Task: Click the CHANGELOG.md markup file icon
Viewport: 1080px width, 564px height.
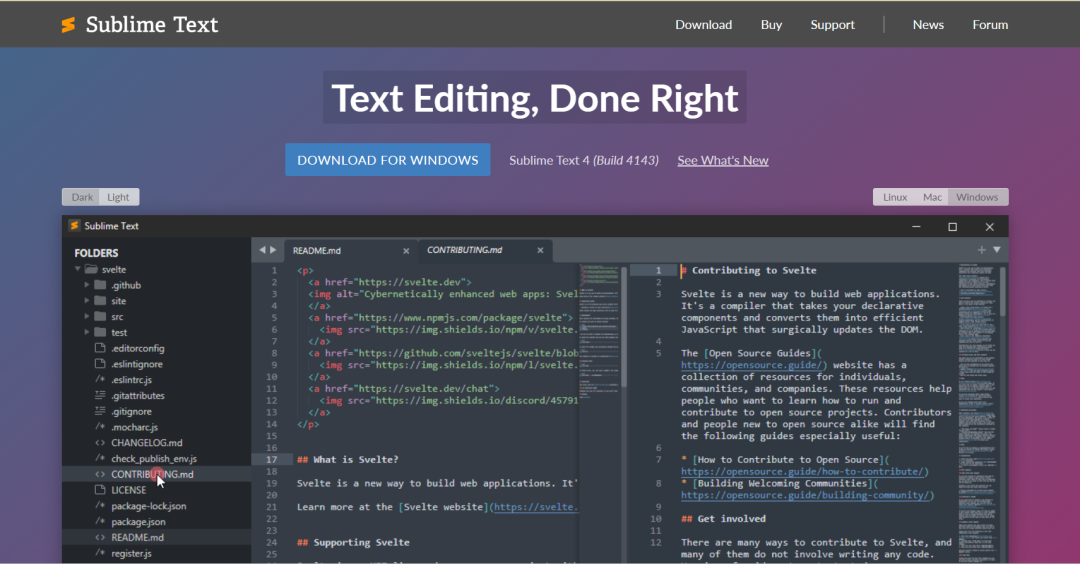Action: 100,443
